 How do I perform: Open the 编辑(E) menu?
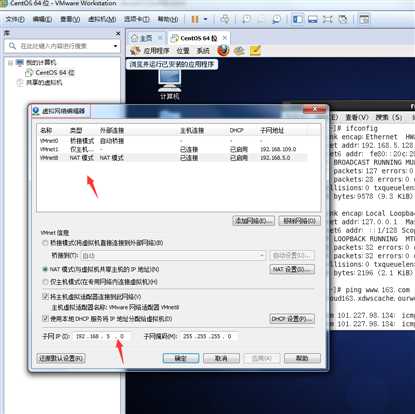click(x=42, y=19)
